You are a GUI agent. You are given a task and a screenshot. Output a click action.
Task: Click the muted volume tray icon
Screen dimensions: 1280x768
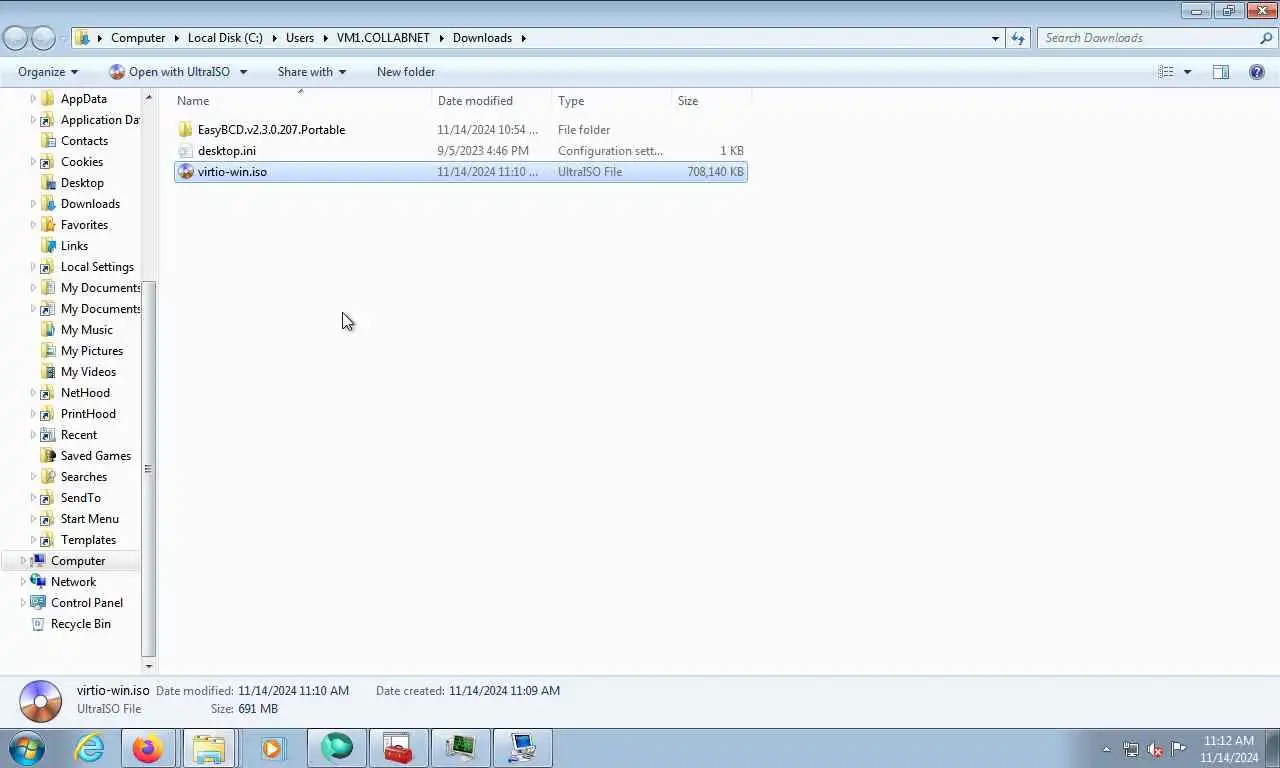[1155, 749]
